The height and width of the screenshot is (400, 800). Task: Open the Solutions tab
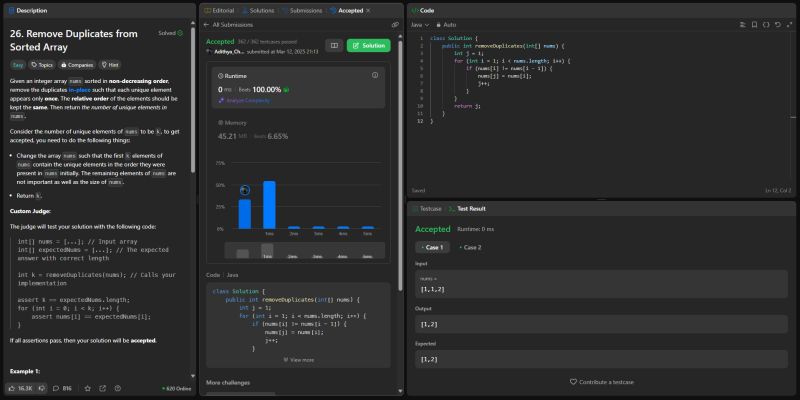coord(258,10)
